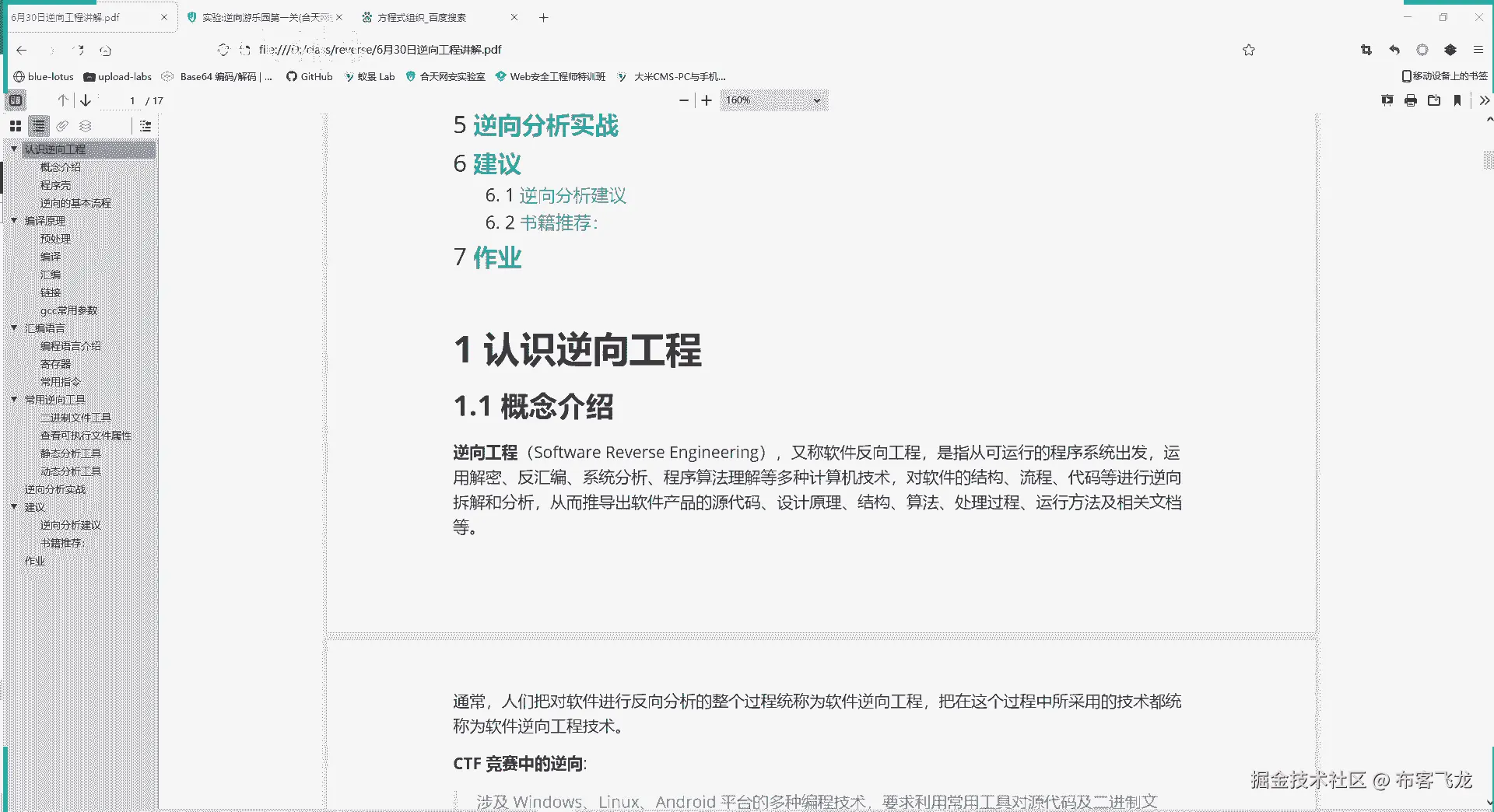
Task: Select 程序壳 in the outline
Action: click(x=55, y=185)
